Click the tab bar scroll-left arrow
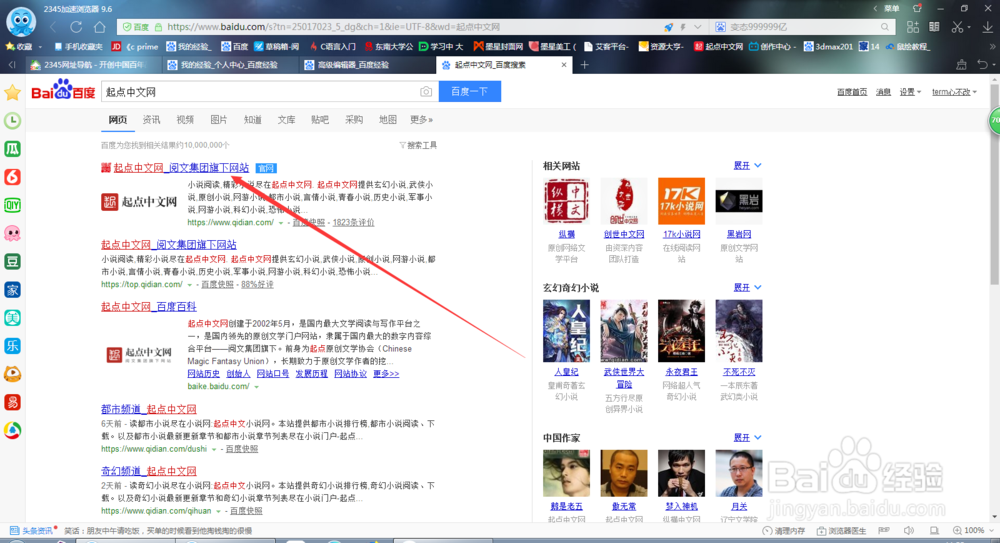1000x543 pixels. click(11, 64)
